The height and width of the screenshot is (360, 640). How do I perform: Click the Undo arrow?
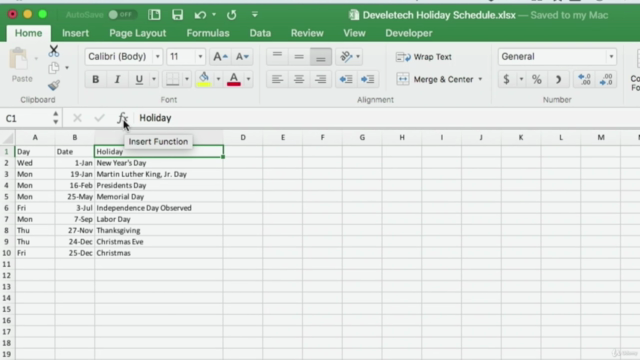pyautogui.click(x=200, y=15)
